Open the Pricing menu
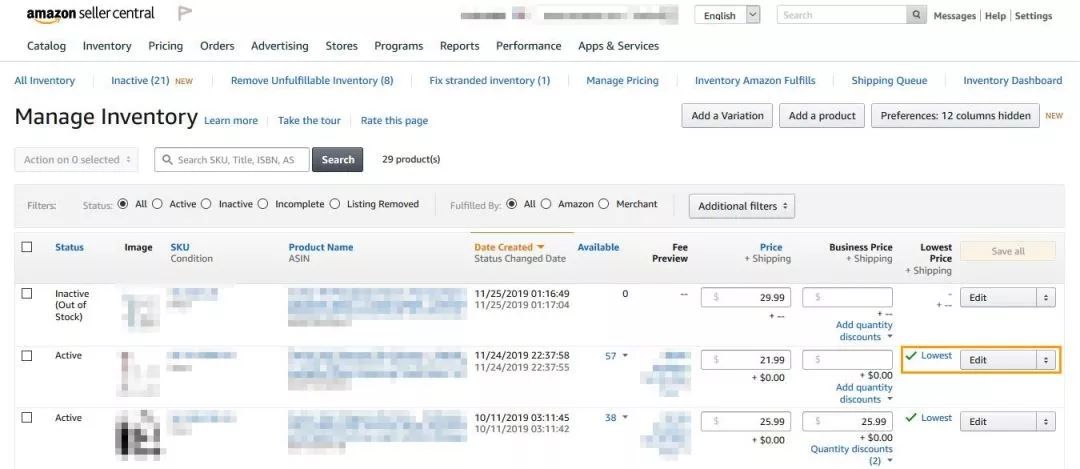Screen dimensions: 1080x469 coord(165,46)
